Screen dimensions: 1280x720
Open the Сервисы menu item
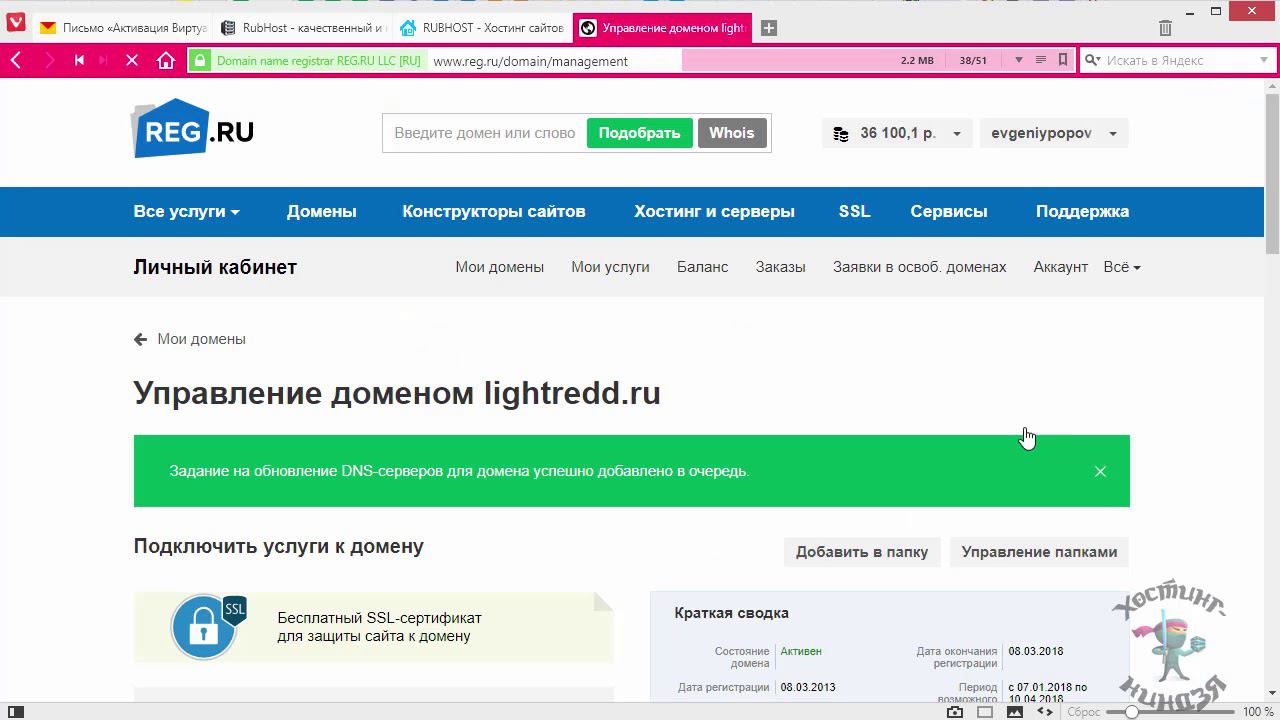coord(949,211)
